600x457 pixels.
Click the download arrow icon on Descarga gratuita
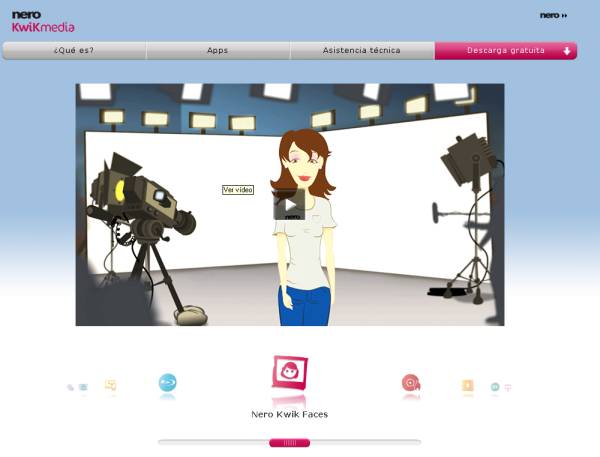[567, 51]
